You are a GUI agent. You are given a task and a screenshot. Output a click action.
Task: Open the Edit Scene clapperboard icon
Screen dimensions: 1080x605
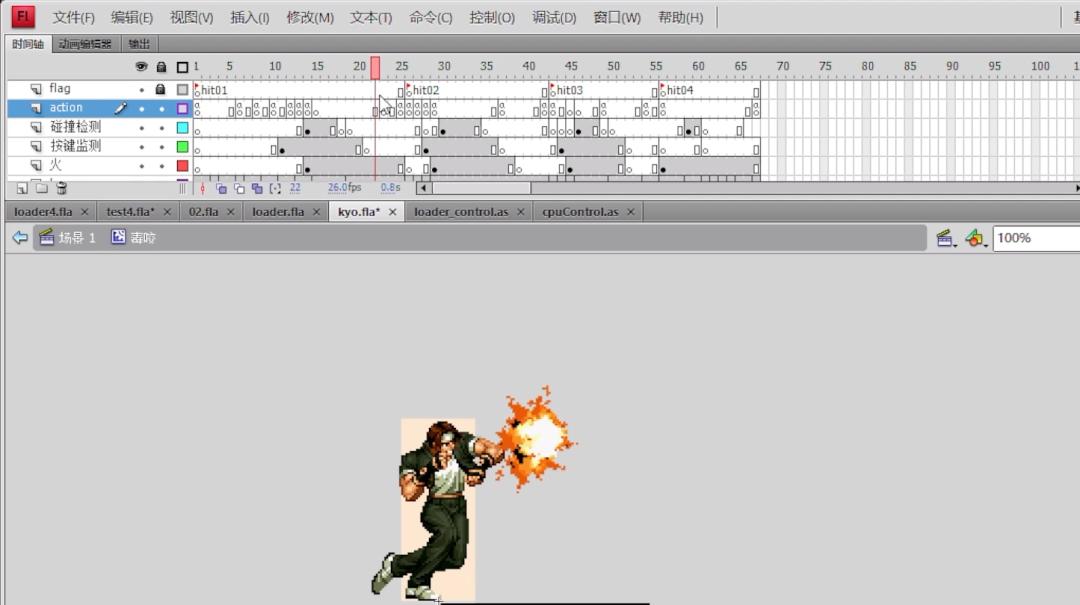tap(944, 237)
